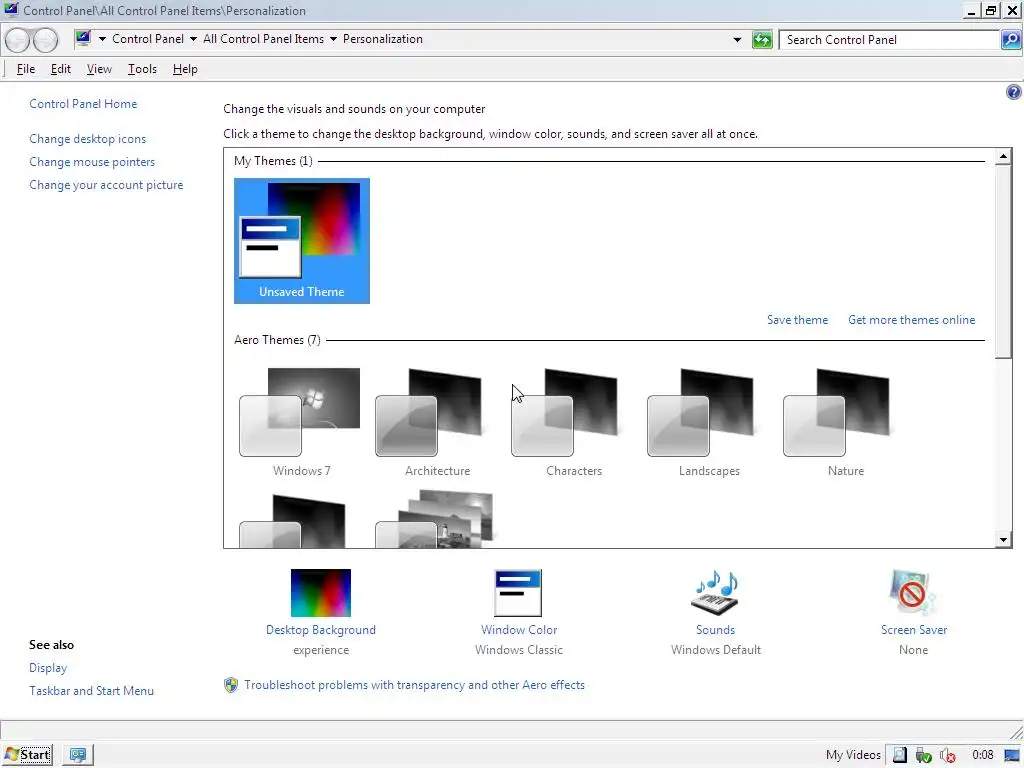Screen dimensions: 1024x768
Task: Click the Personalization icon in address bar
Action: (83, 39)
